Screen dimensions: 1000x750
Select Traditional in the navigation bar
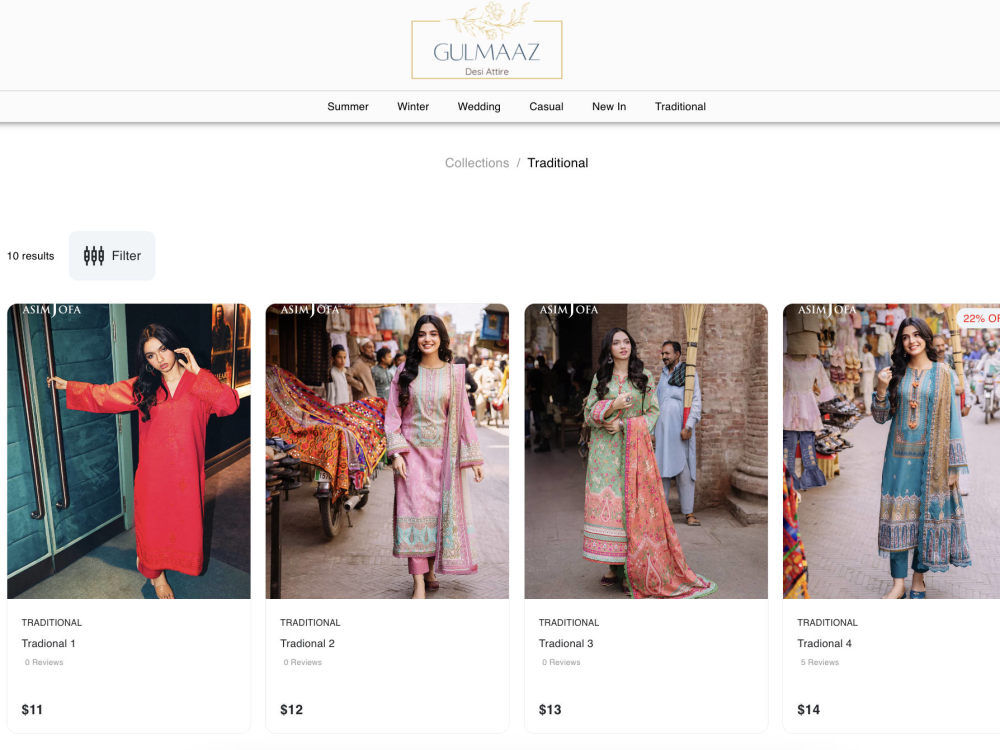[x=680, y=107]
